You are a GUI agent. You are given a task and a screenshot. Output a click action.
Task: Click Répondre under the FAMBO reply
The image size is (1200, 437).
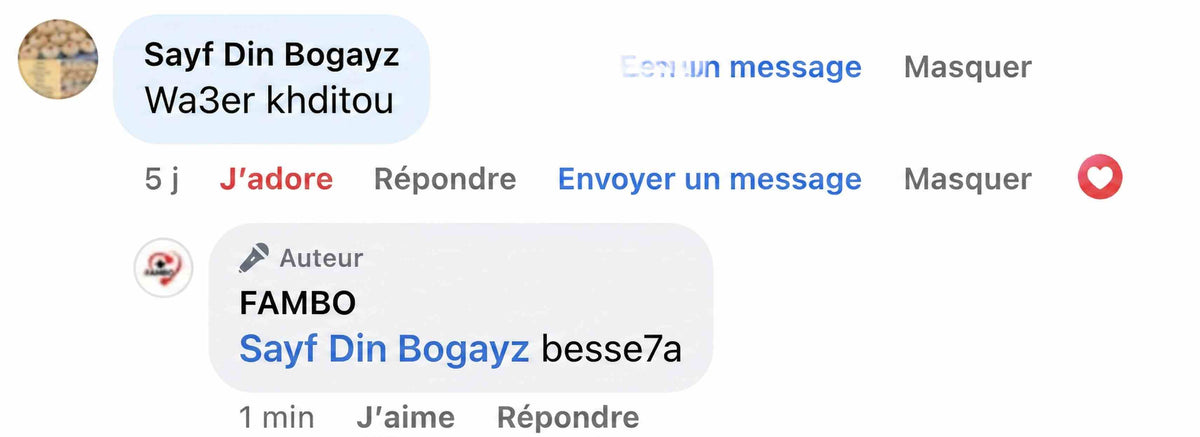click(568, 416)
